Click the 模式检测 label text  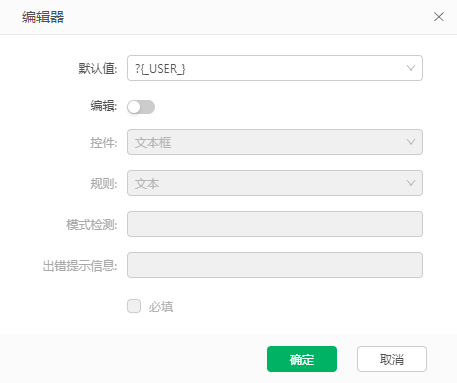pos(92,225)
